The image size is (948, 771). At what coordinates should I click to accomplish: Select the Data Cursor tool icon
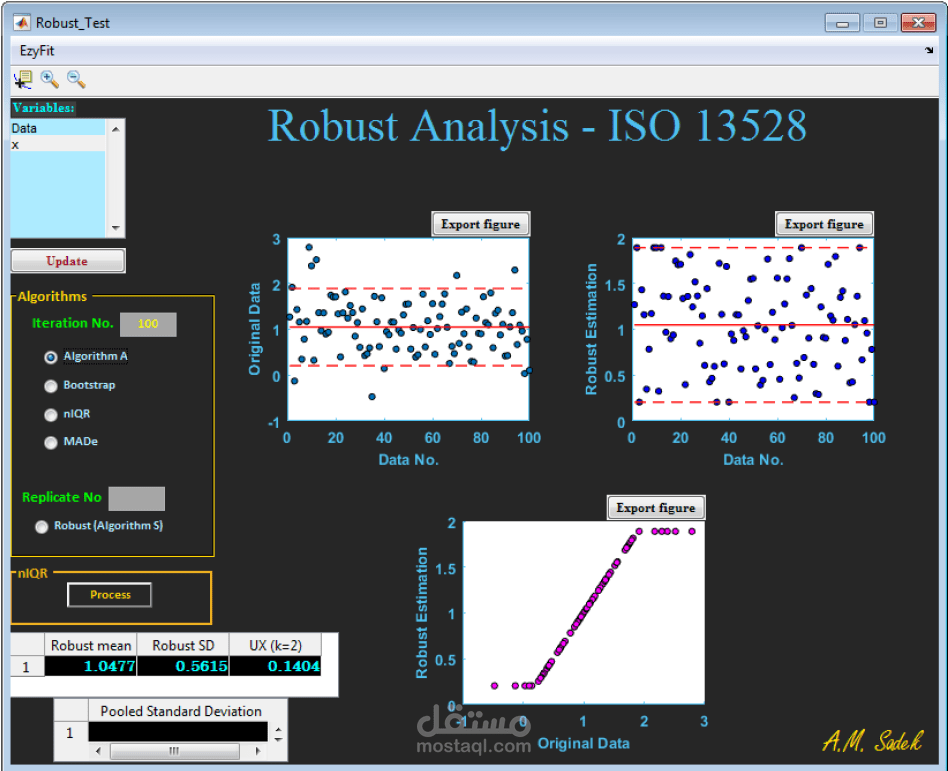23,79
